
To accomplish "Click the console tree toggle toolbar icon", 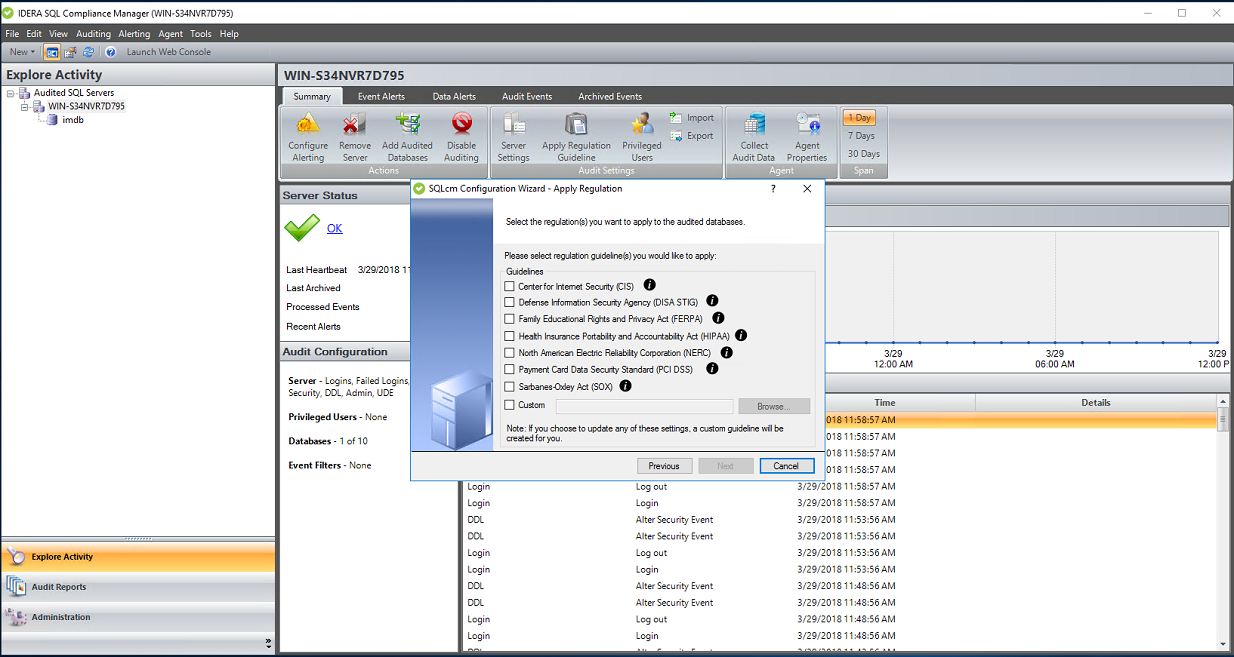I will (x=52, y=52).
